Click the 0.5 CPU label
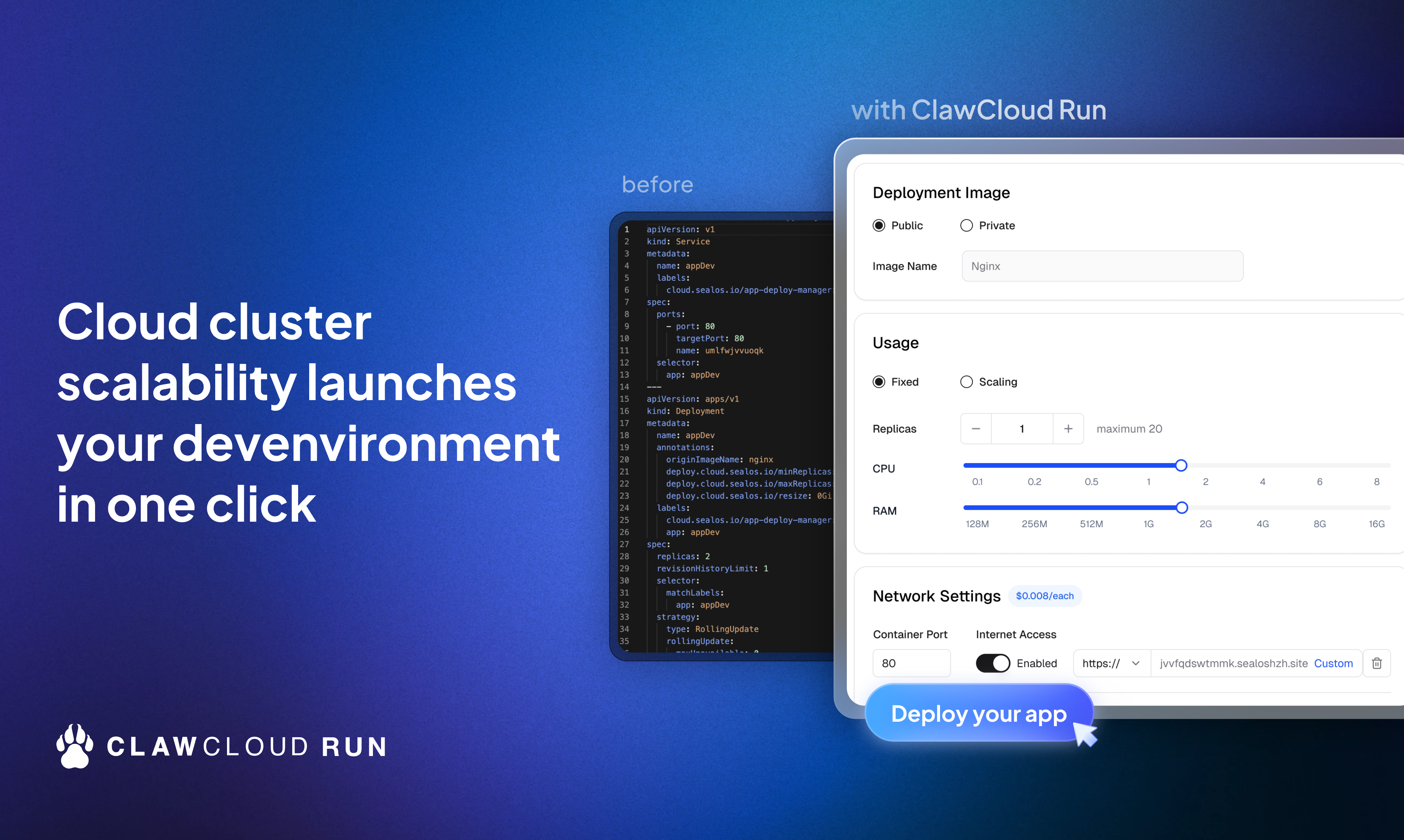Viewport: 1404px width, 840px height. coord(1091,482)
